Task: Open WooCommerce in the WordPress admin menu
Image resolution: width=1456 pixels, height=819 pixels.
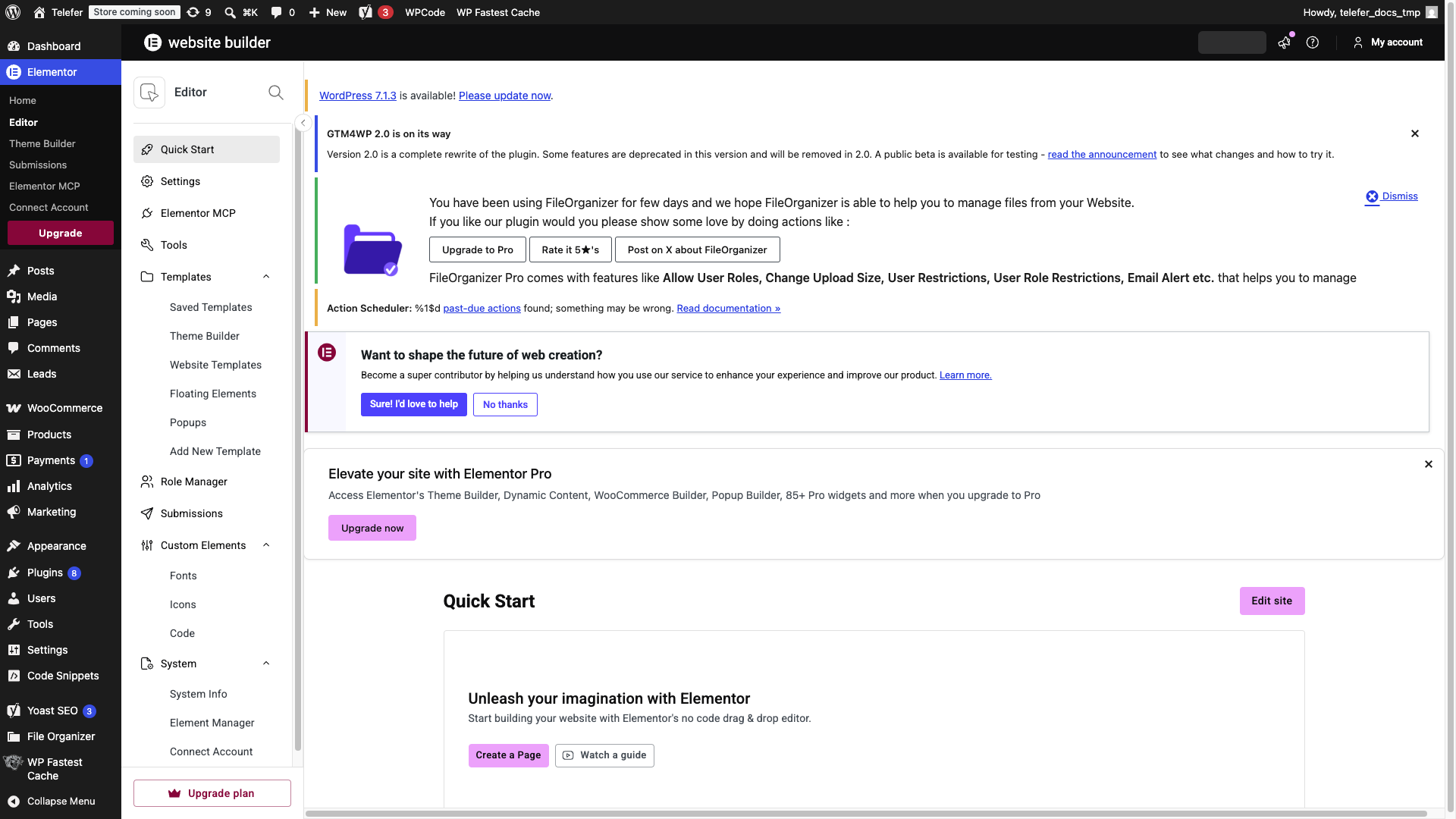Action: pos(61,408)
